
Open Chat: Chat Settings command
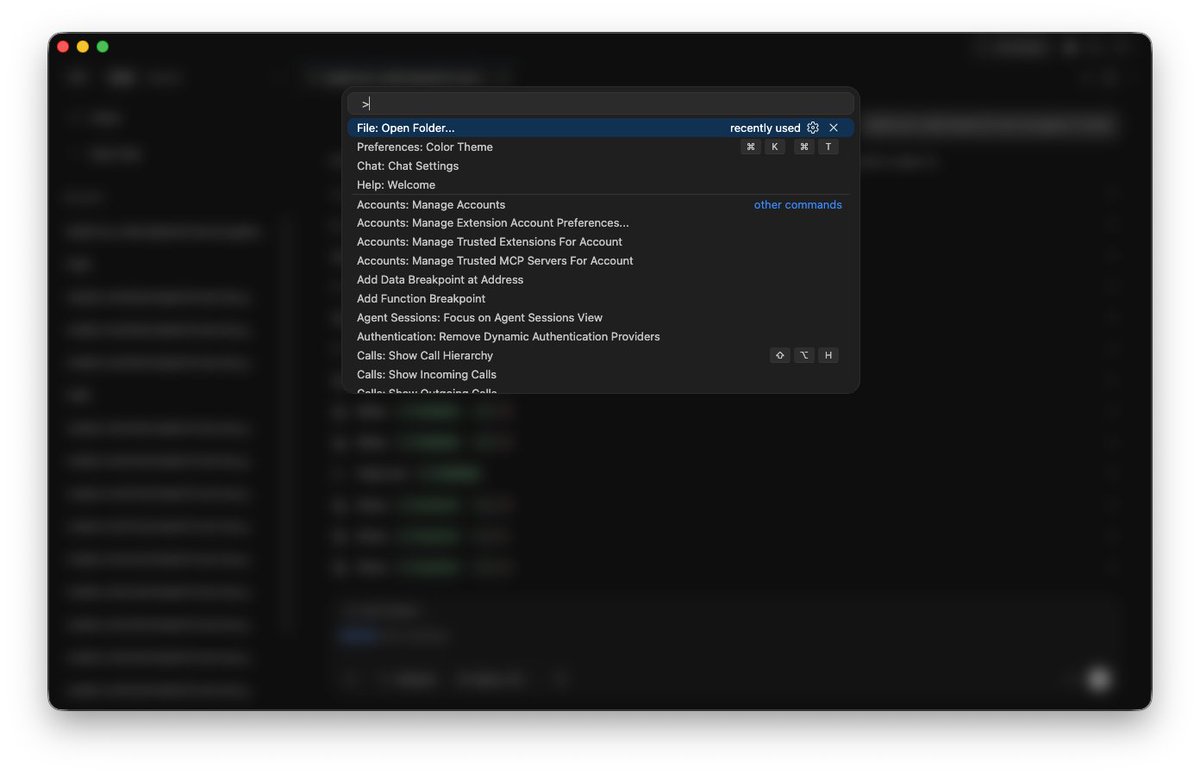(x=600, y=166)
